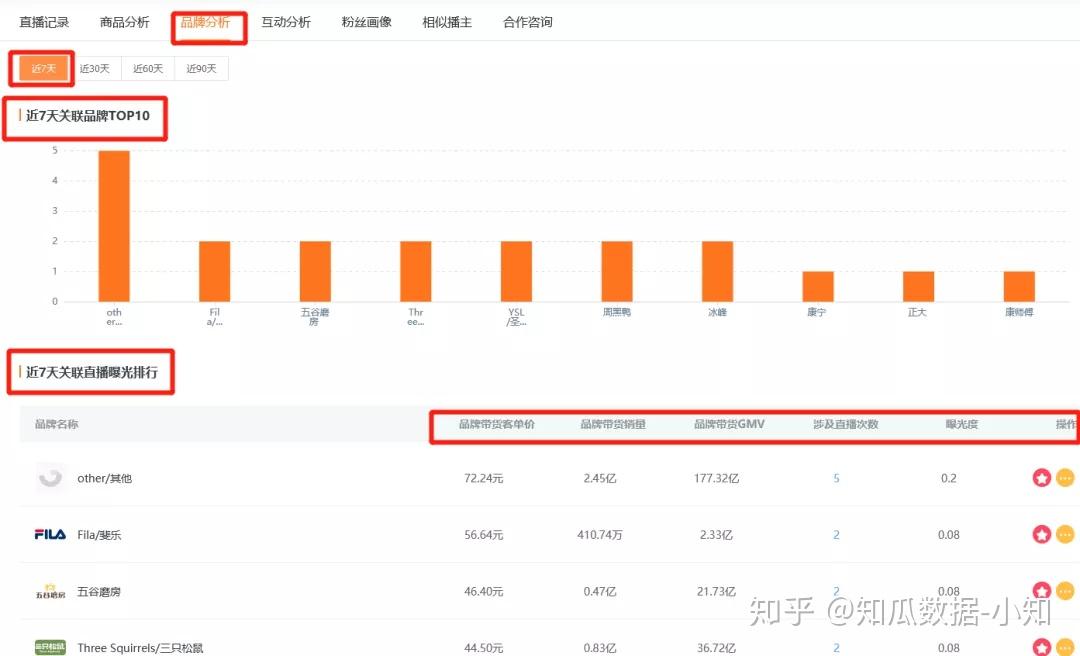This screenshot has height=656, width=1080.
Task: Click the 0.2 exposure value
Action: tap(948, 478)
